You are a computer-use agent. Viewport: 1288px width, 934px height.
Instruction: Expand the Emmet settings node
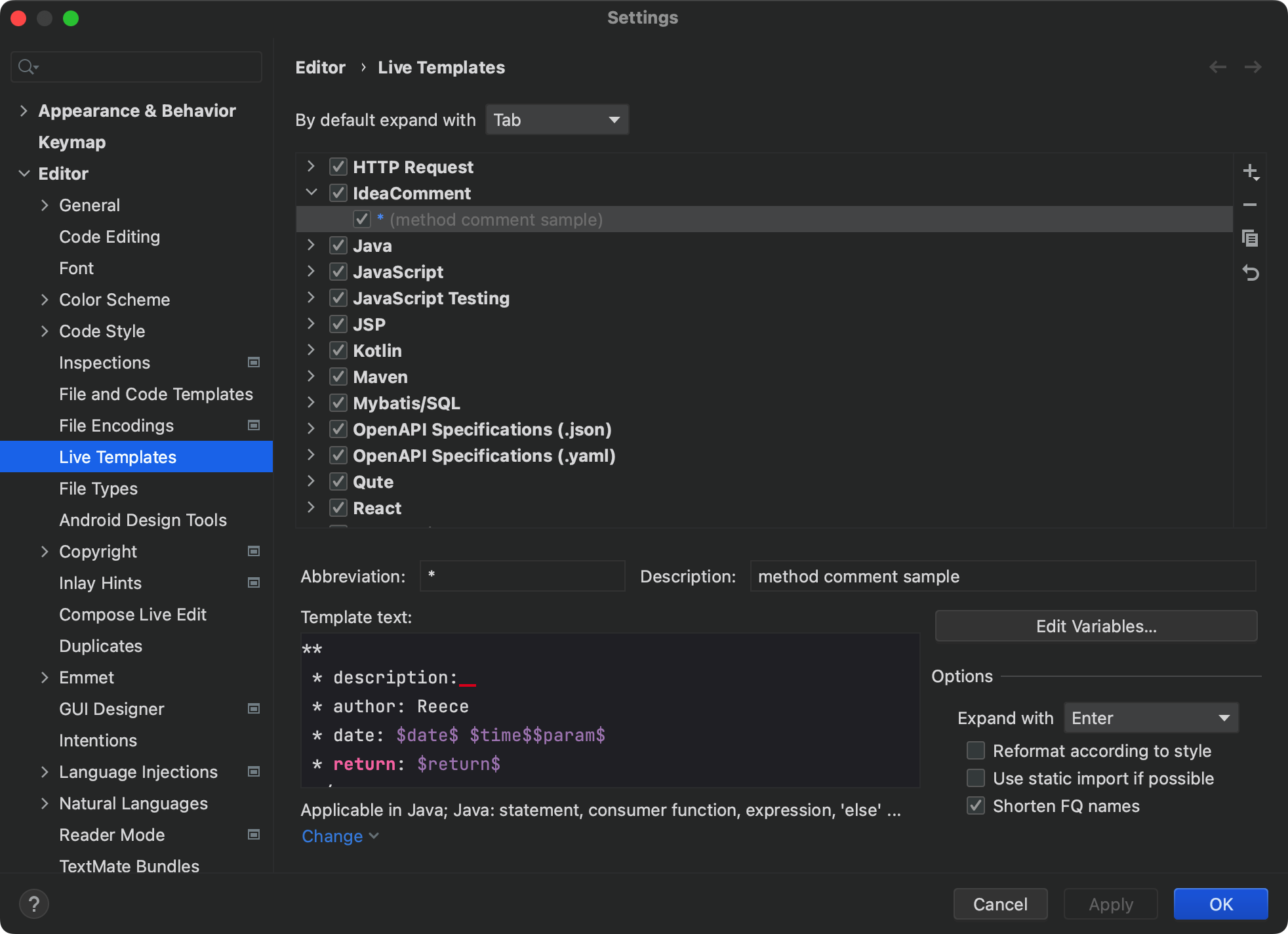pos(45,677)
